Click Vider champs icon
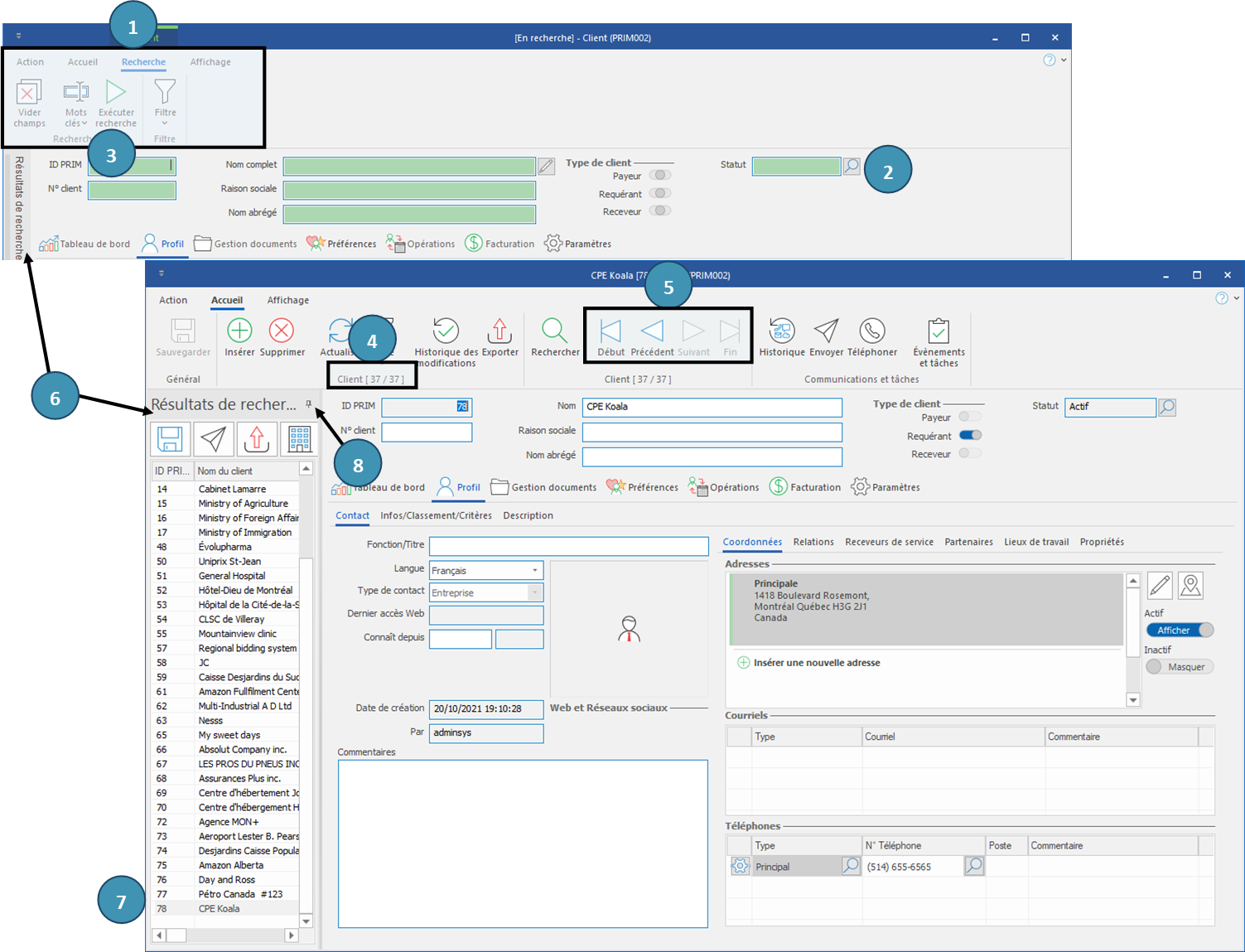The height and width of the screenshot is (952, 1245). (29, 93)
